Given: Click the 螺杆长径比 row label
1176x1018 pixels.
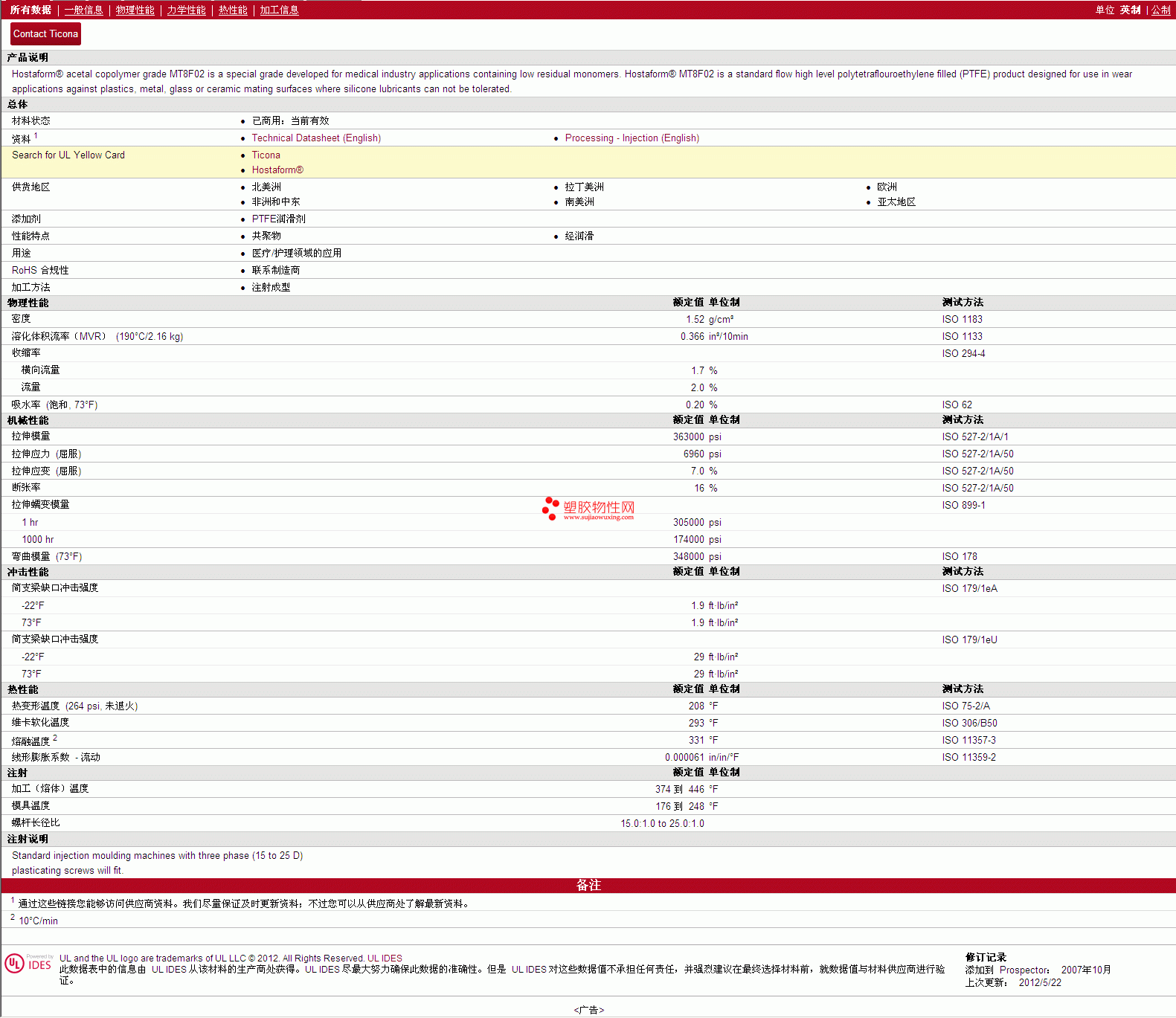Looking at the screenshot, I should click(x=36, y=822).
